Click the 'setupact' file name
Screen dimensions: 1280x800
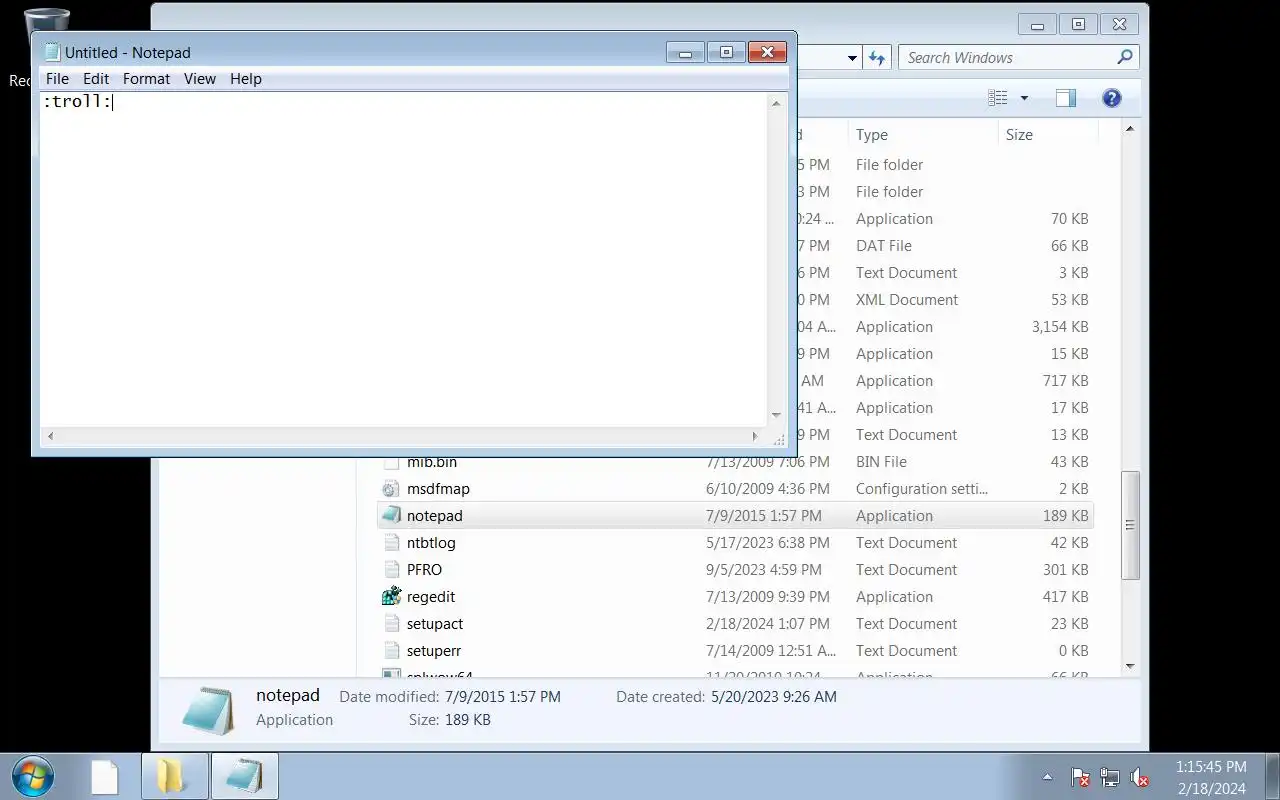pyautogui.click(x=435, y=624)
